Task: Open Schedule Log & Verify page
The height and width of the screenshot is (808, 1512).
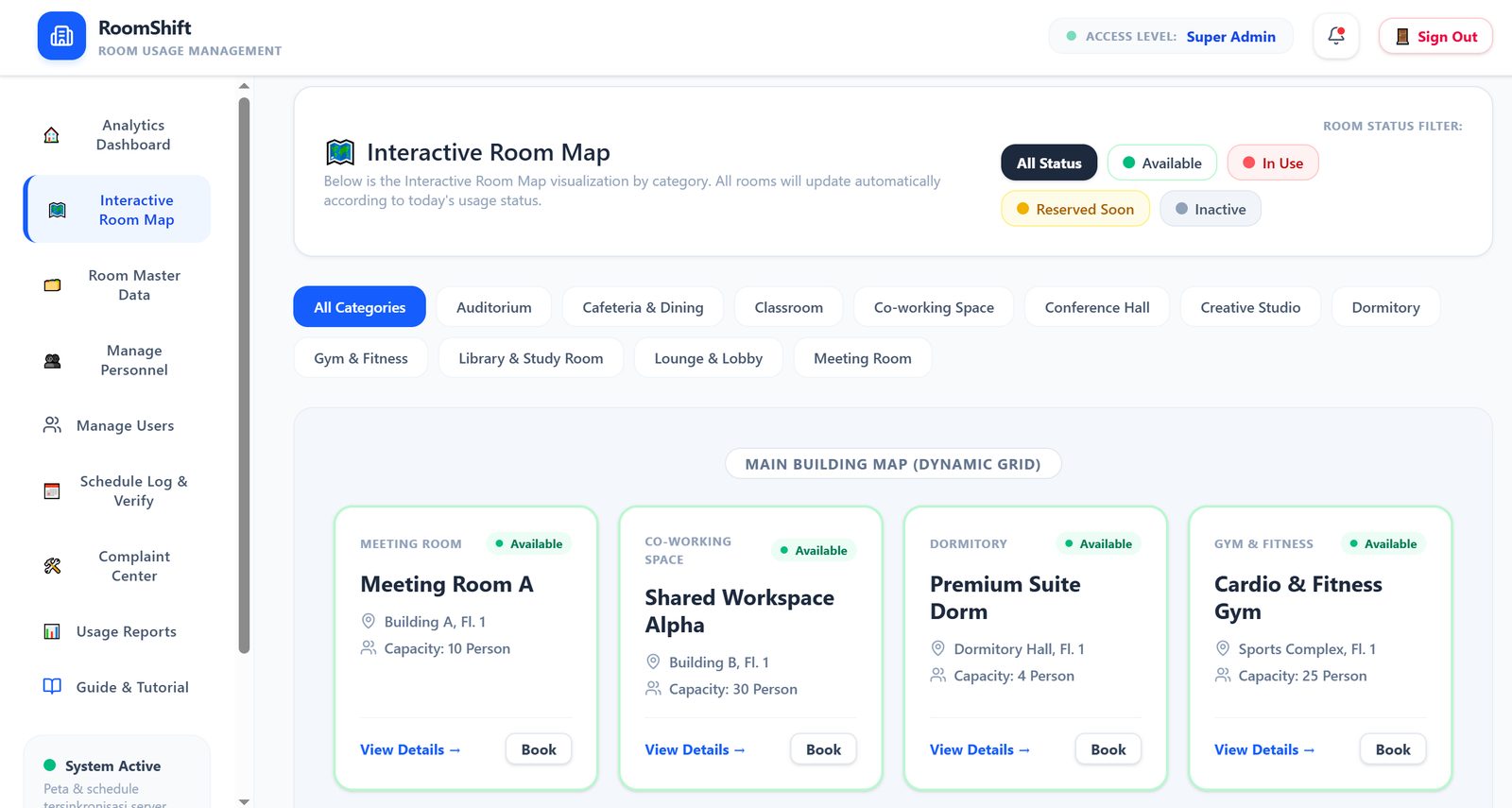Action: (117, 491)
